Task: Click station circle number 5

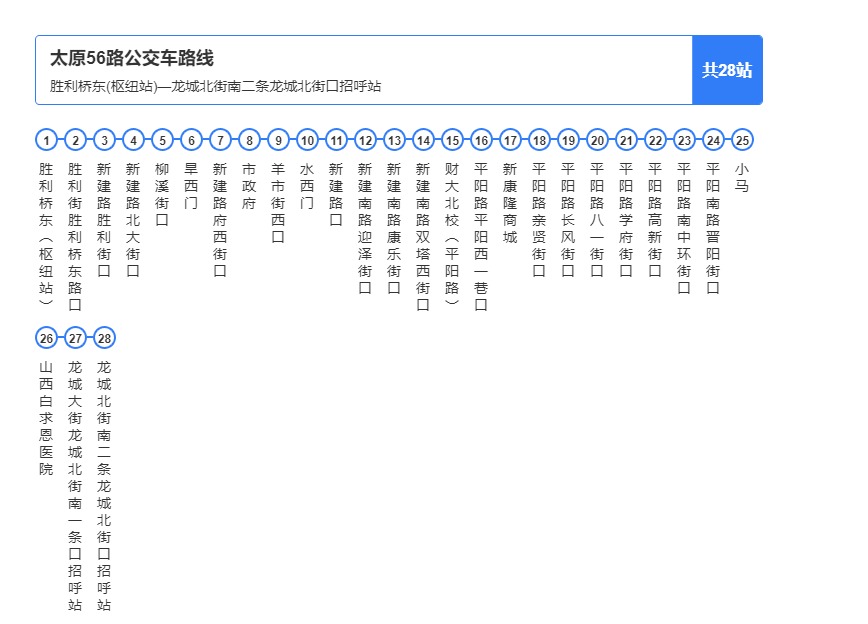Action: point(162,140)
